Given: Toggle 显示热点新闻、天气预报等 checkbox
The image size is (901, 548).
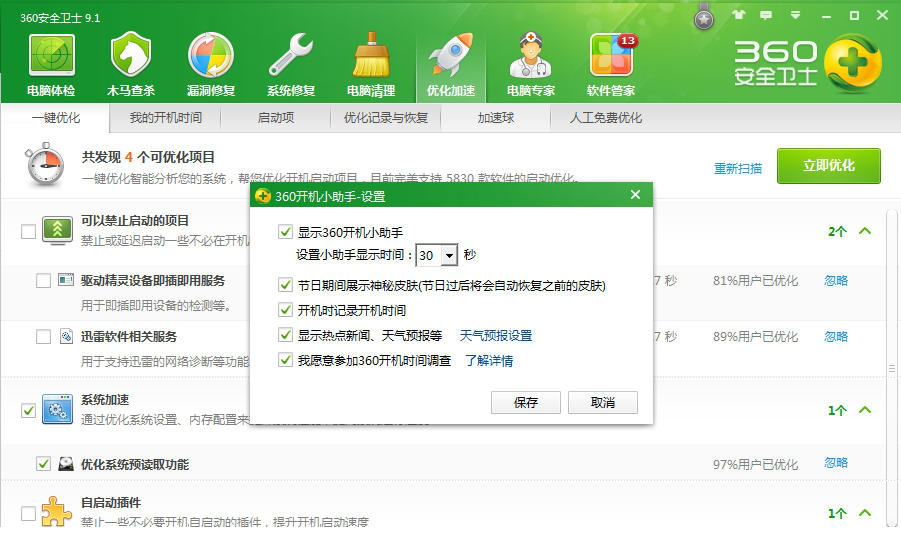Looking at the screenshot, I should (285, 335).
